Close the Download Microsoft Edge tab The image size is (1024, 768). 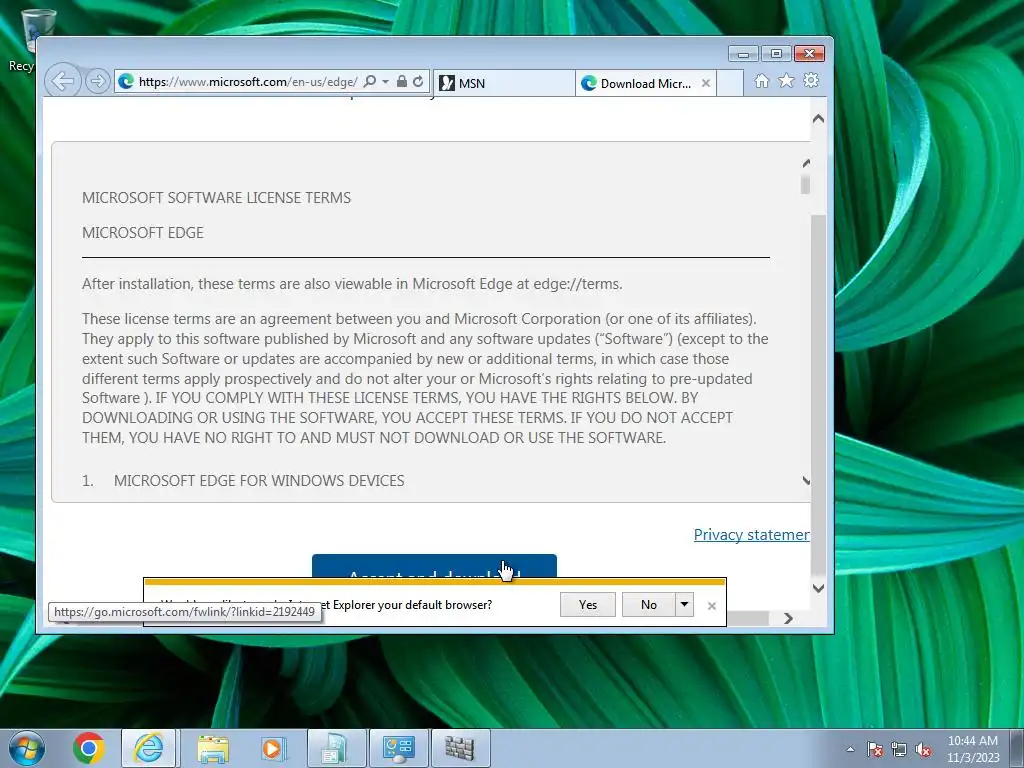(x=706, y=83)
